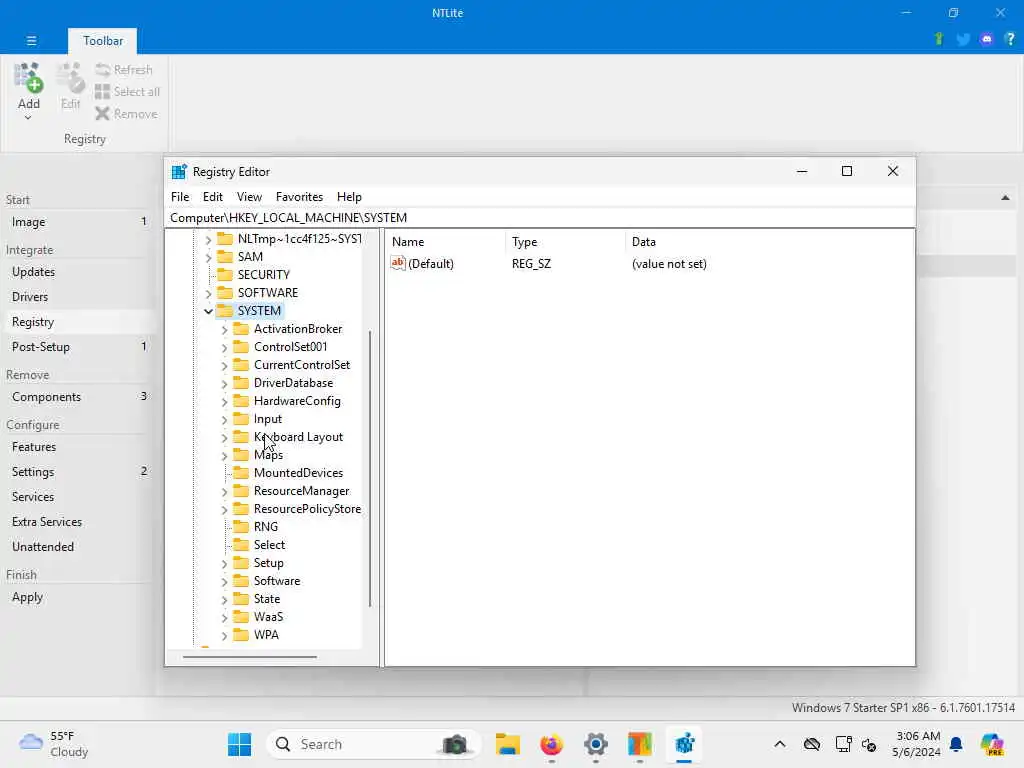Viewport: 1024px width, 768px height.
Task: Open the Settings gear in taskbar
Action: [596, 744]
